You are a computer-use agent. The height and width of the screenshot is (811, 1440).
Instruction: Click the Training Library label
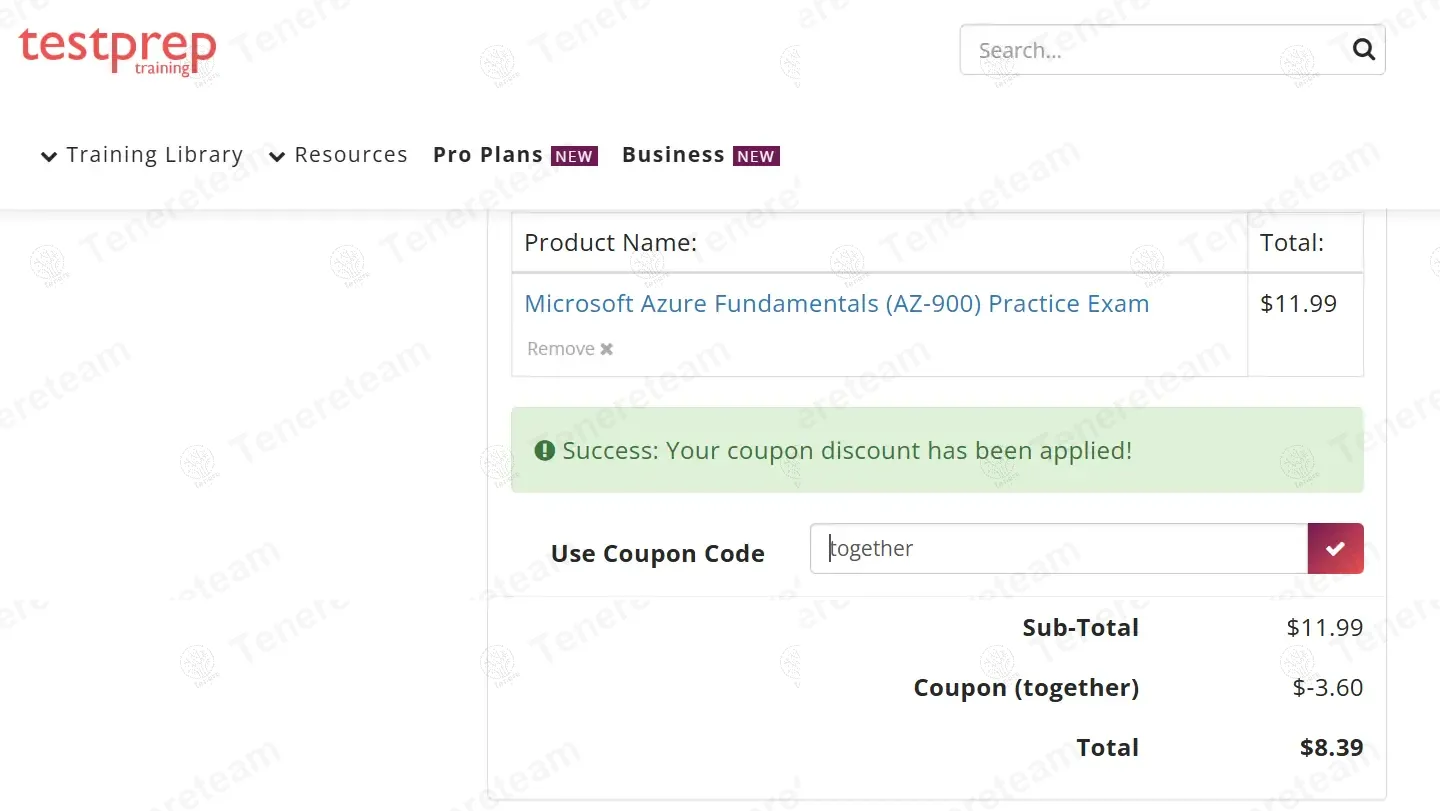[x=155, y=155]
